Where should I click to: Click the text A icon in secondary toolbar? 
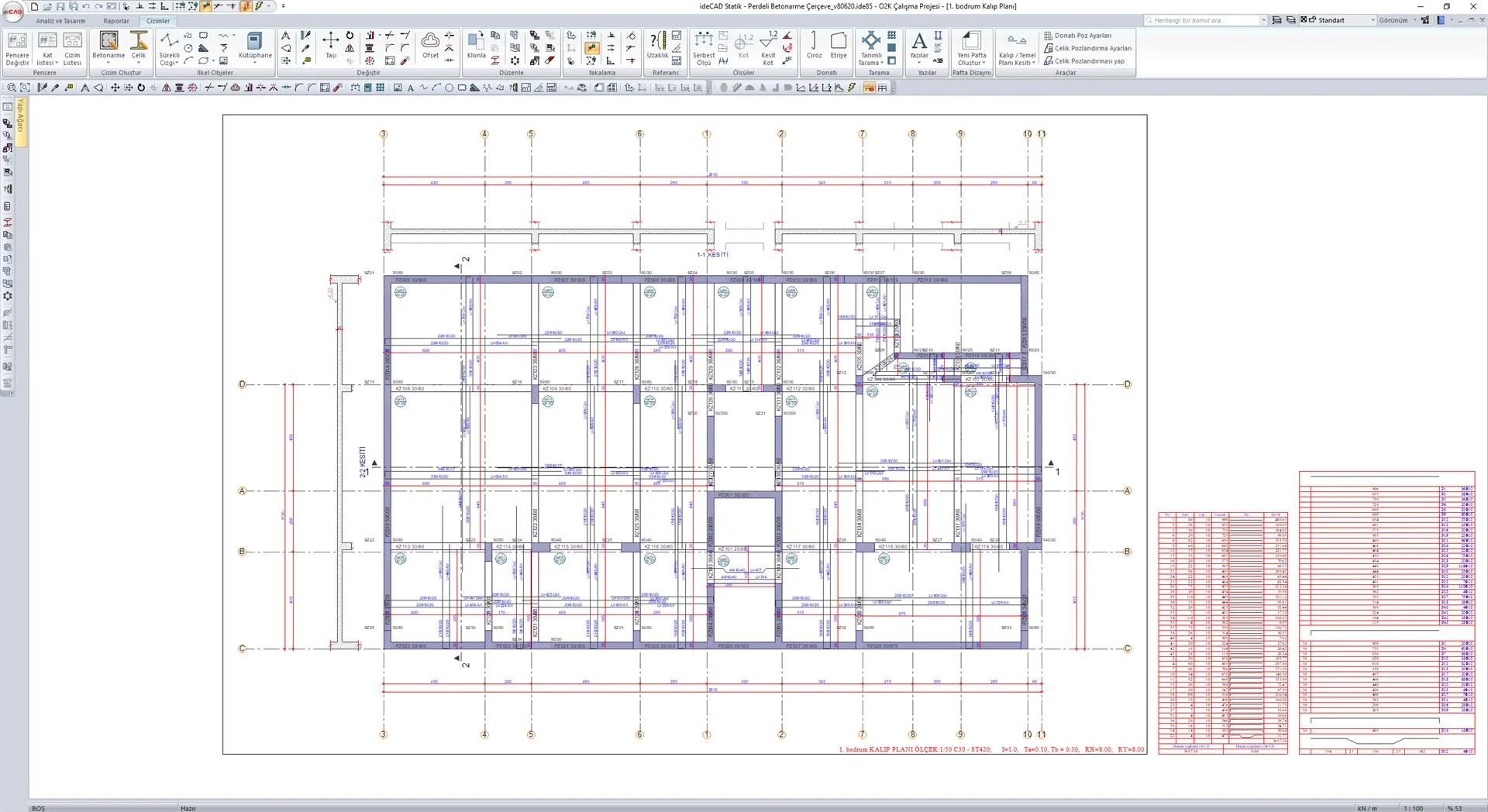pyautogui.click(x=411, y=88)
